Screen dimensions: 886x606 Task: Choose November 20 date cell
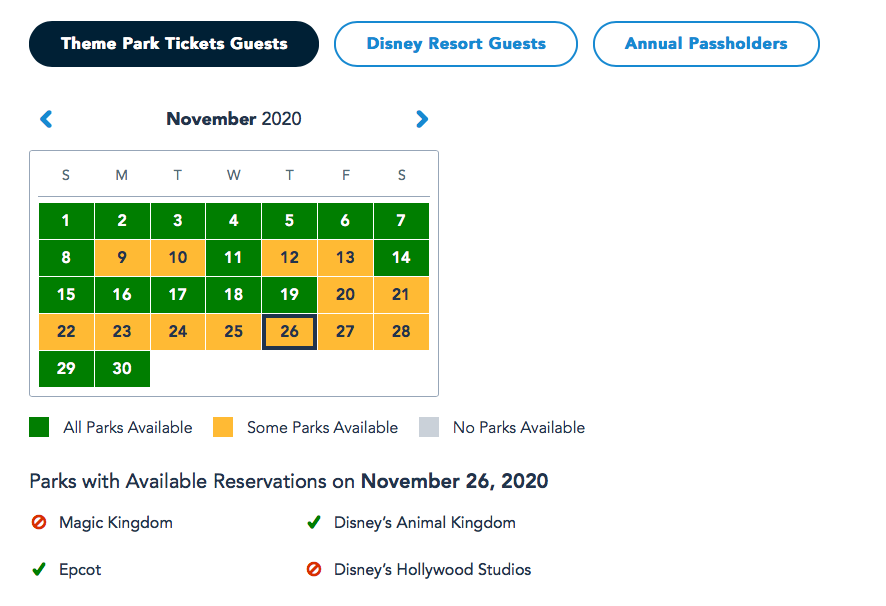coord(345,295)
